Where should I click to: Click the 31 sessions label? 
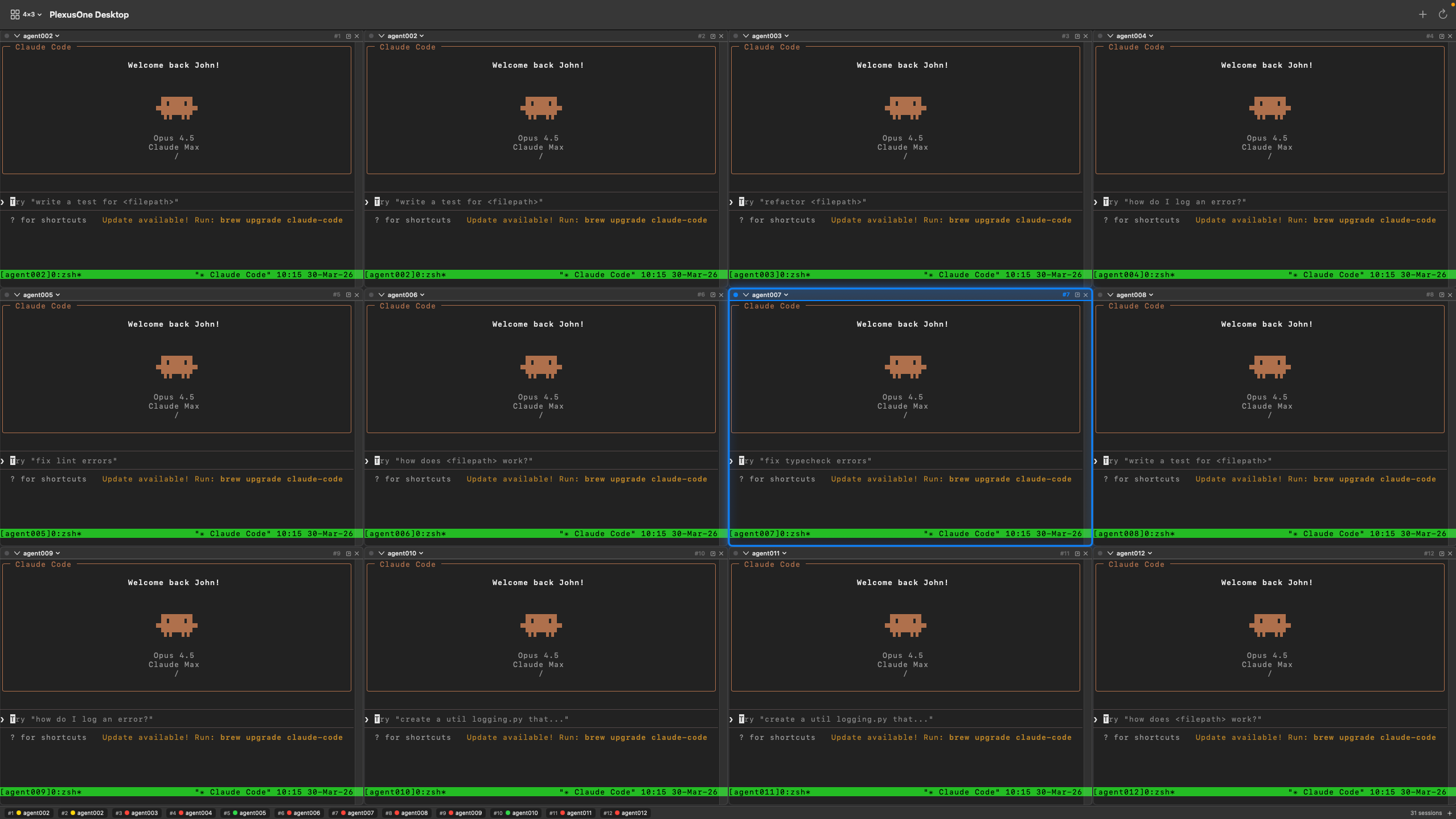[1425, 813]
